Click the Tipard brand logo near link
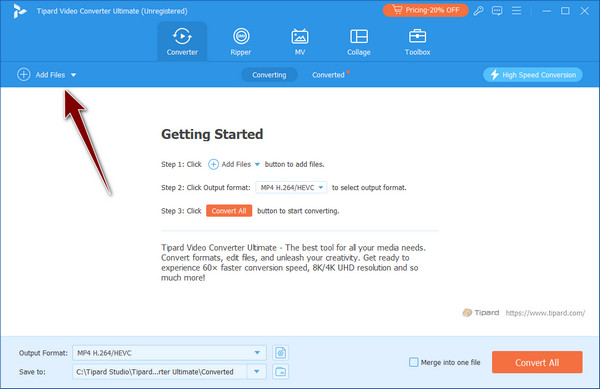 click(481, 313)
